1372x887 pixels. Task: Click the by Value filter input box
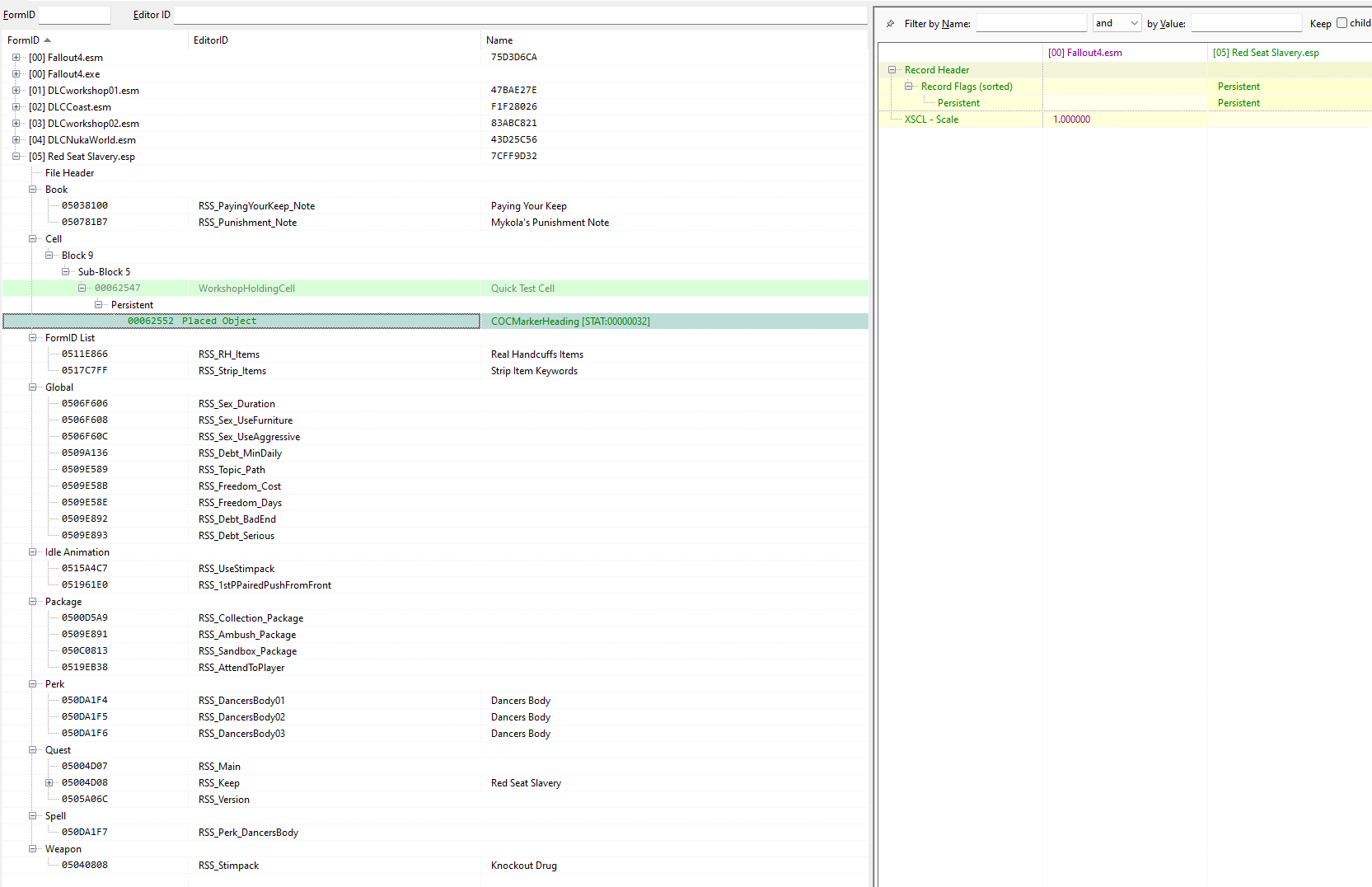tap(1246, 23)
